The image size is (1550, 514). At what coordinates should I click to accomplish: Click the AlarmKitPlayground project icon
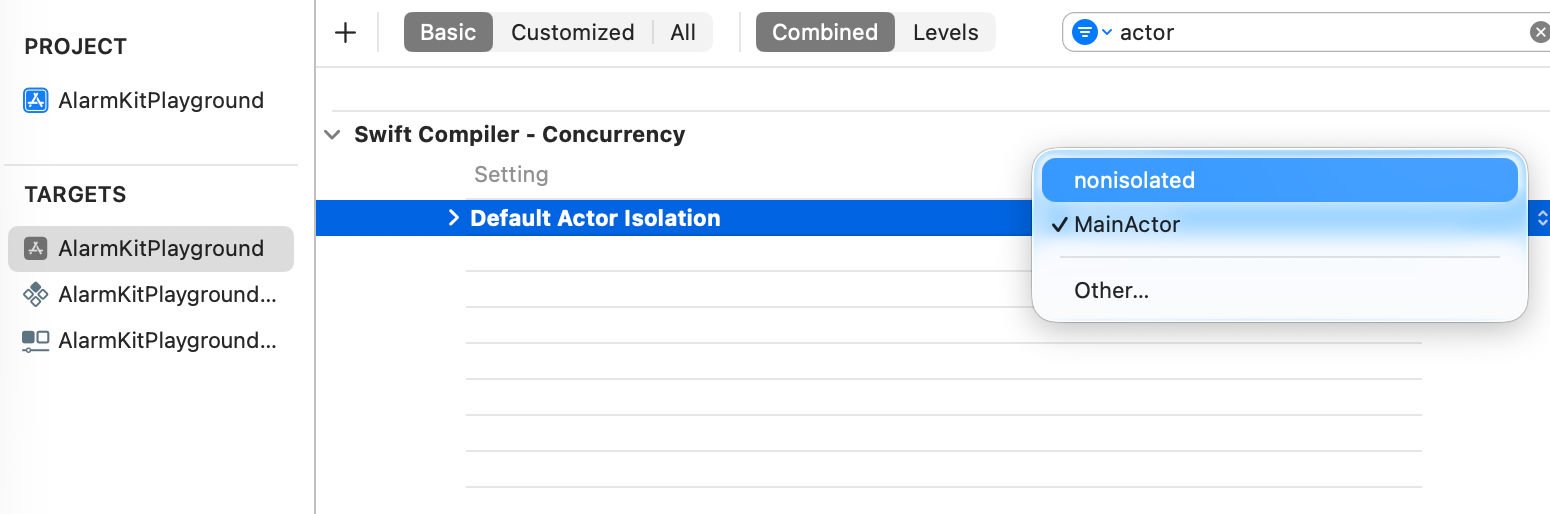pyautogui.click(x=36, y=100)
